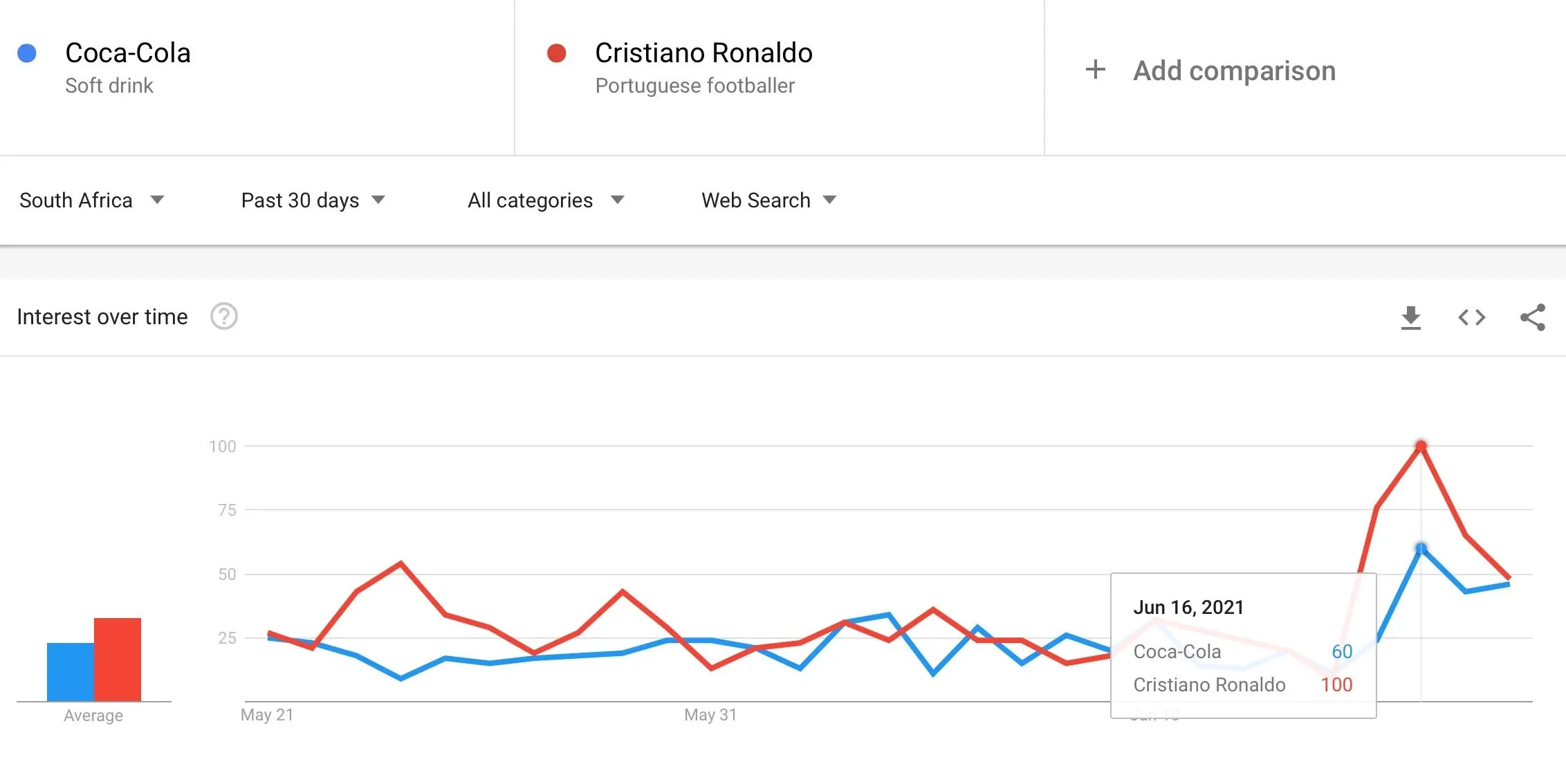
Task: Click the blue average bar
Action: pos(70,671)
